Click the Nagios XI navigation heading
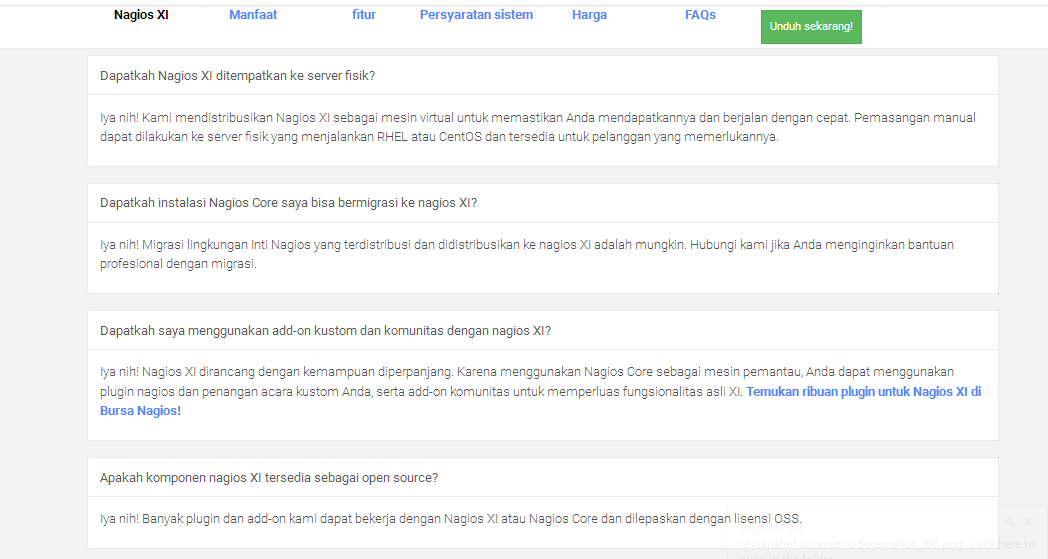 [141, 15]
